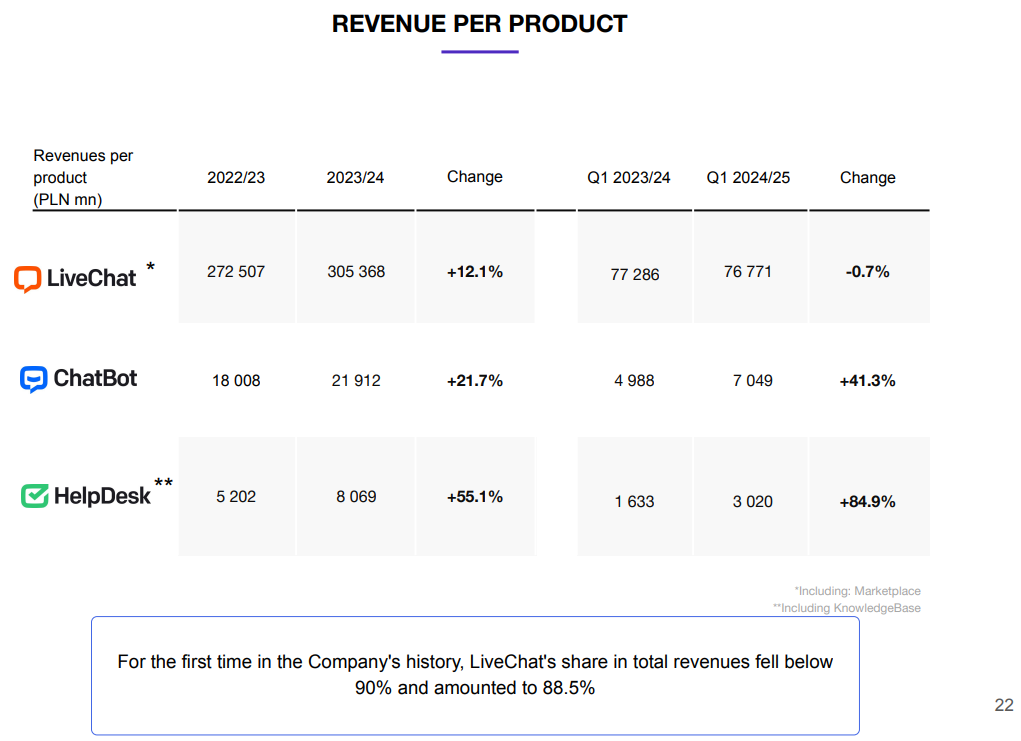This screenshot has width=1021, height=741.
Task: Click the ChatBot change +41.3%
Action: pyautogui.click(x=867, y=380)
